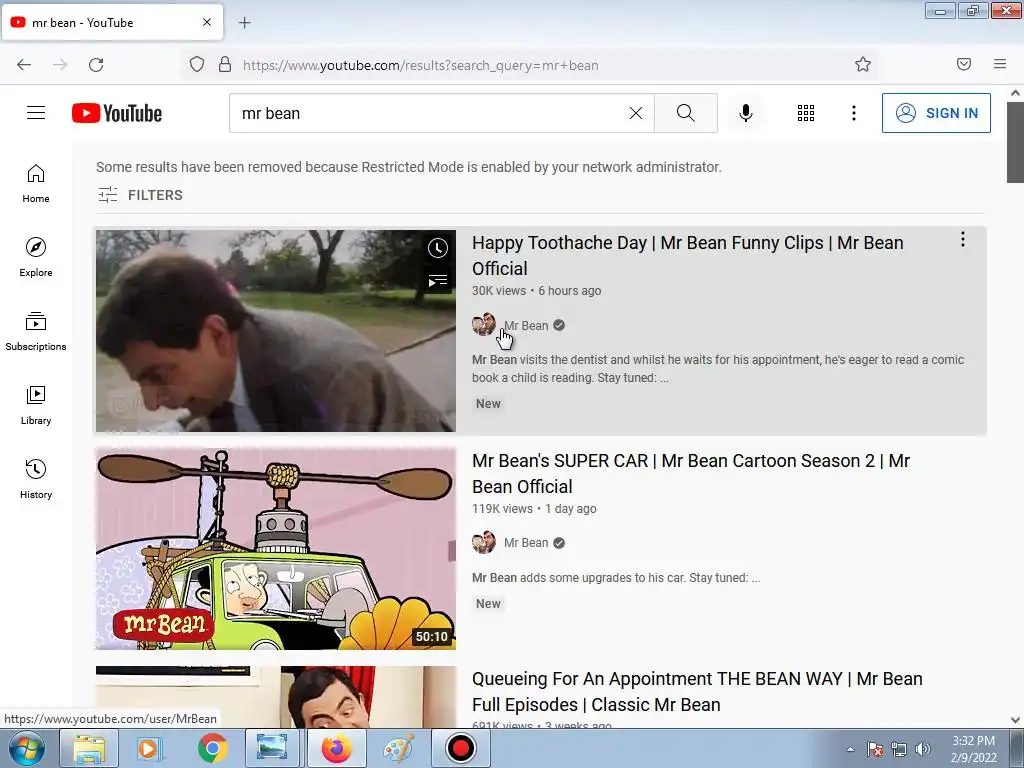Image resolution: width=1024 pixels, height=768 pixels.
Task: Expand the FILTERS options
Action: [140, 195]
